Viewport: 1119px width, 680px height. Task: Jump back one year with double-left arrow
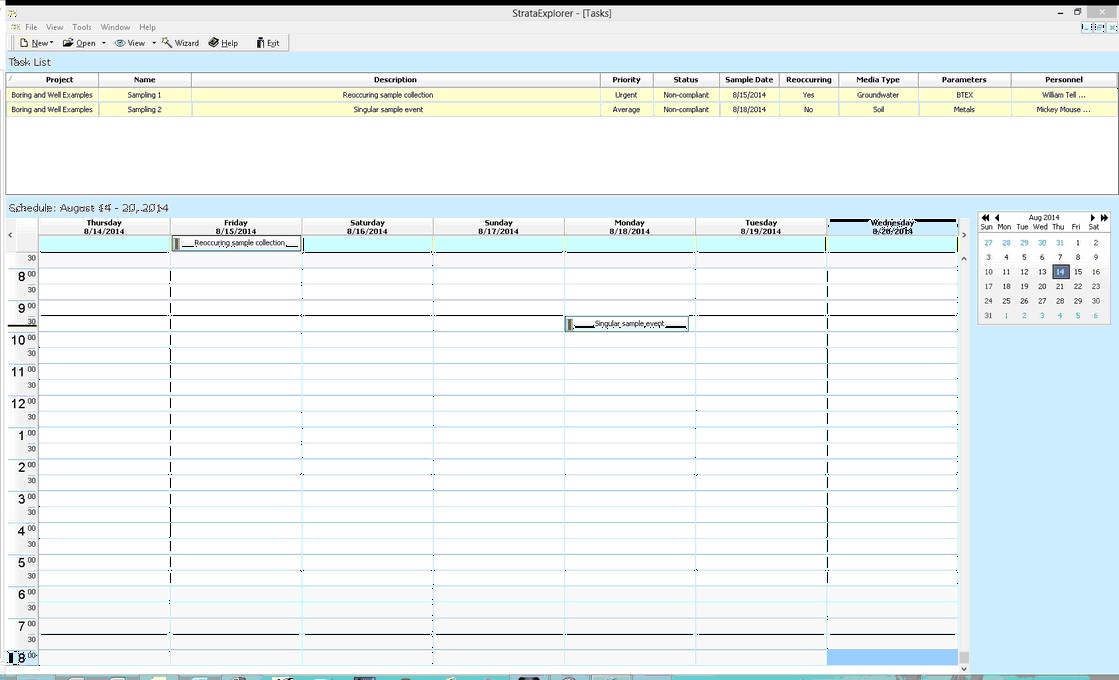click(985, 217)
